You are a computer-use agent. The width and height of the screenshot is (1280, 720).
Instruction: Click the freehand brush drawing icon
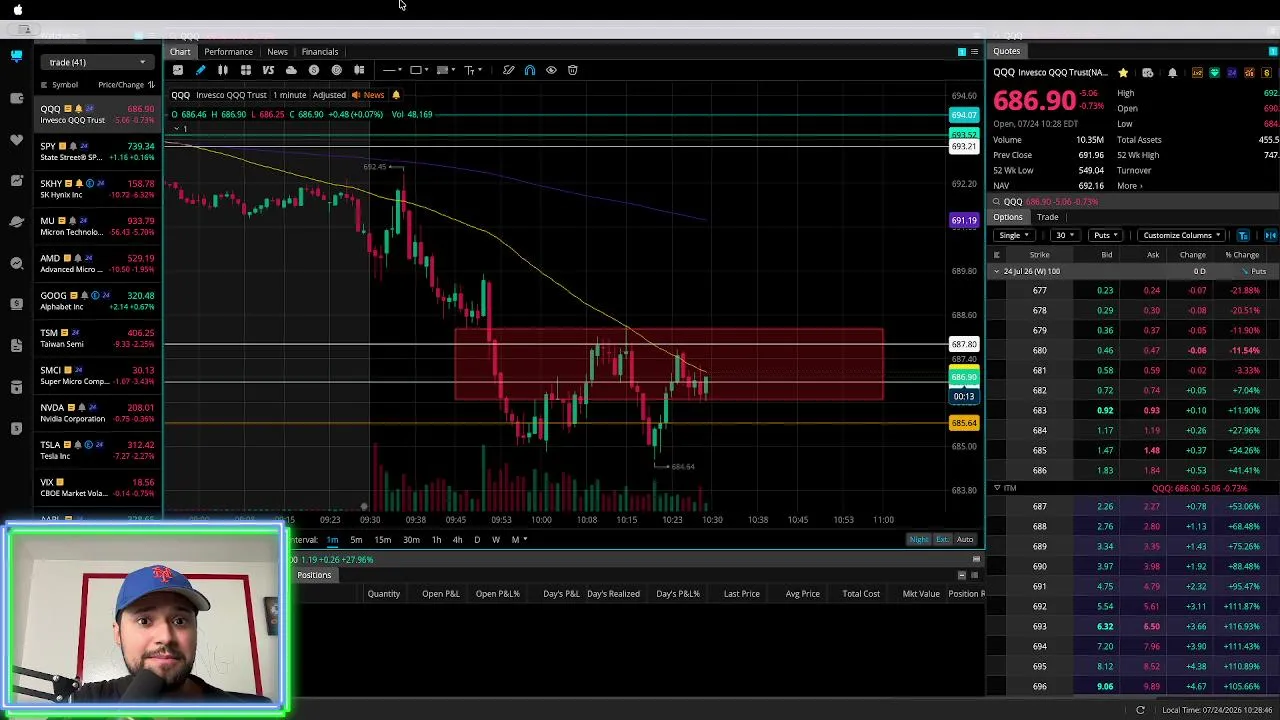(508, 70)
